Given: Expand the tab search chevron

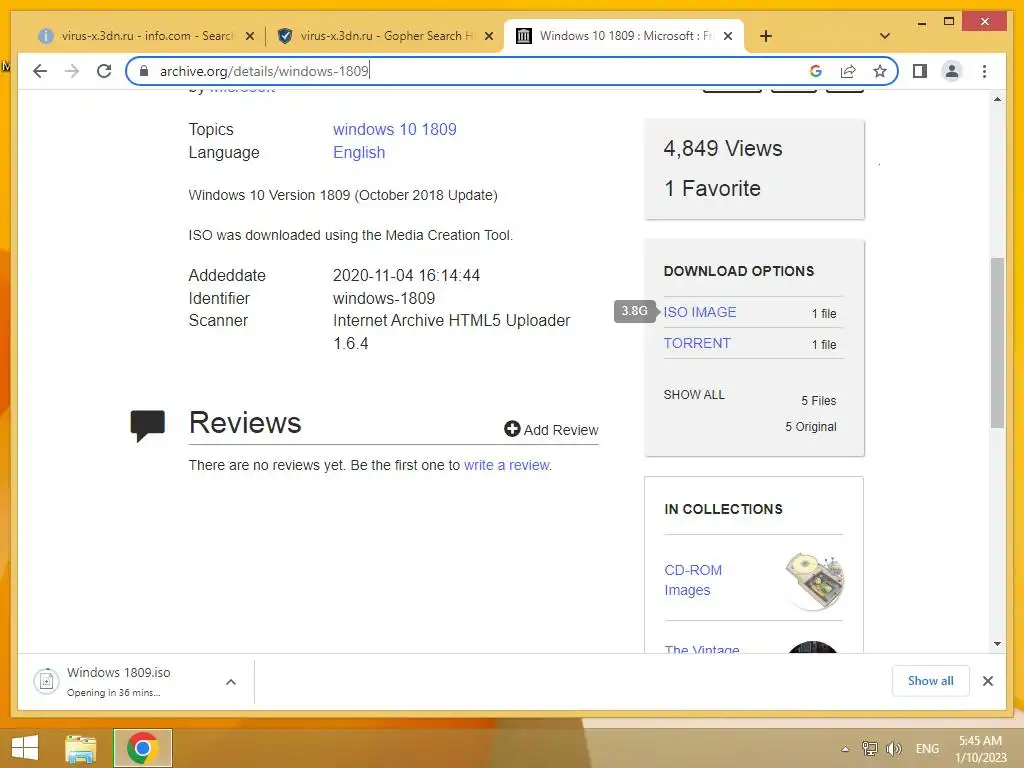Looking at the screenshot, I should point(885,36).
